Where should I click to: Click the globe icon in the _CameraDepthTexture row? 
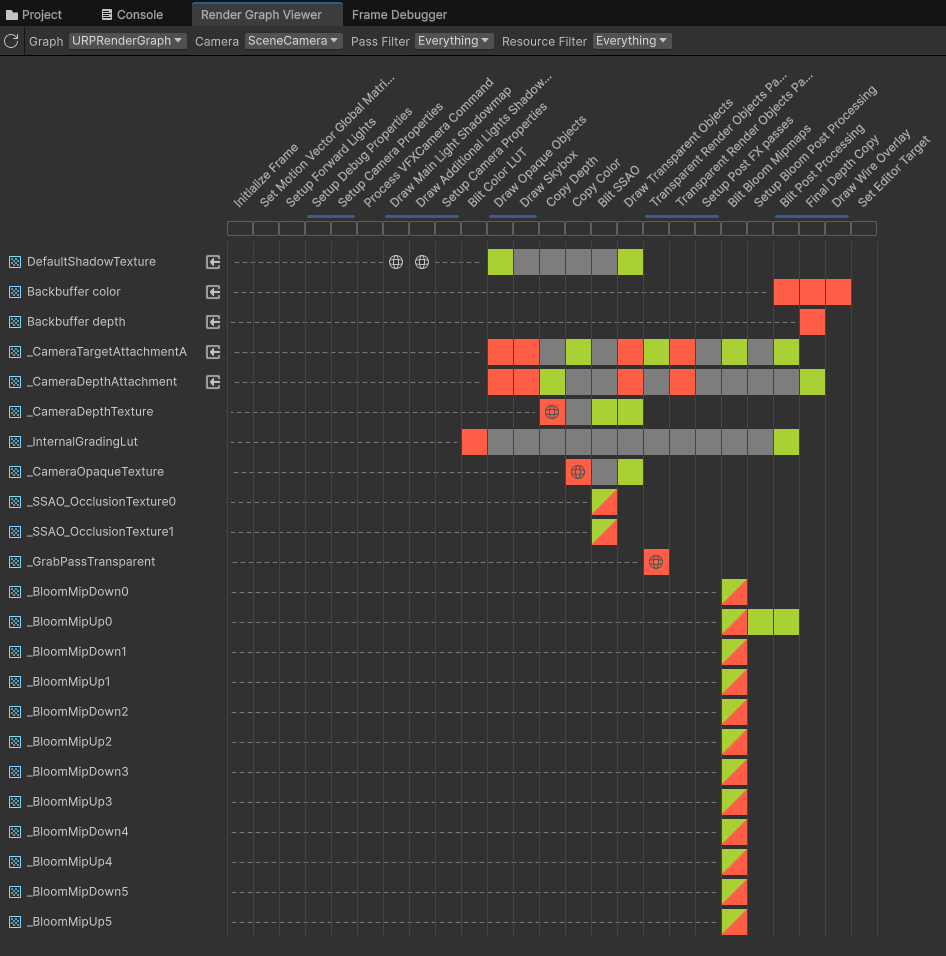point(552,411)
